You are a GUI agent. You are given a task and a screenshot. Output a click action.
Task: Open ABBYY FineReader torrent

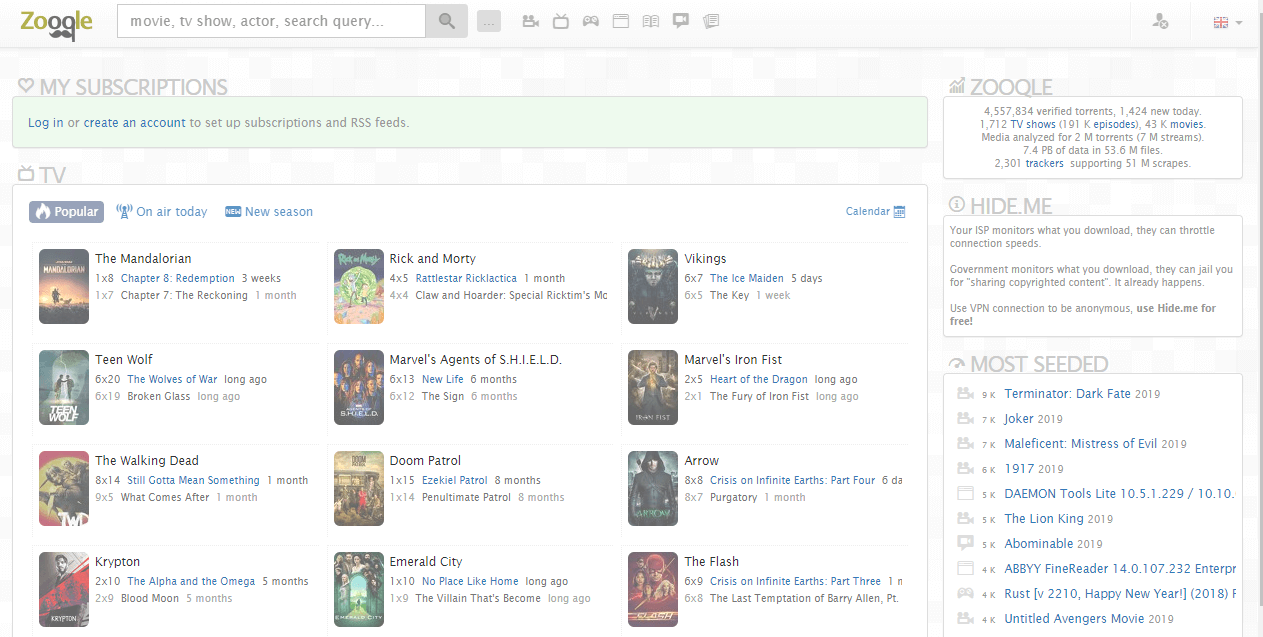point(1120,569)
